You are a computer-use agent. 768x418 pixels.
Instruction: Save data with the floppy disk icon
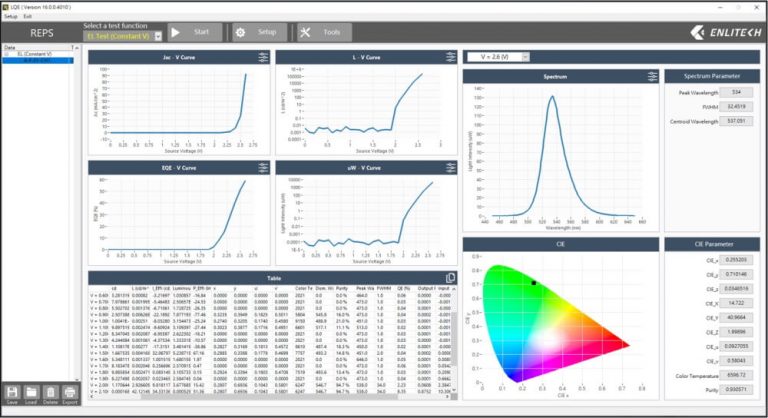[12, 393]
